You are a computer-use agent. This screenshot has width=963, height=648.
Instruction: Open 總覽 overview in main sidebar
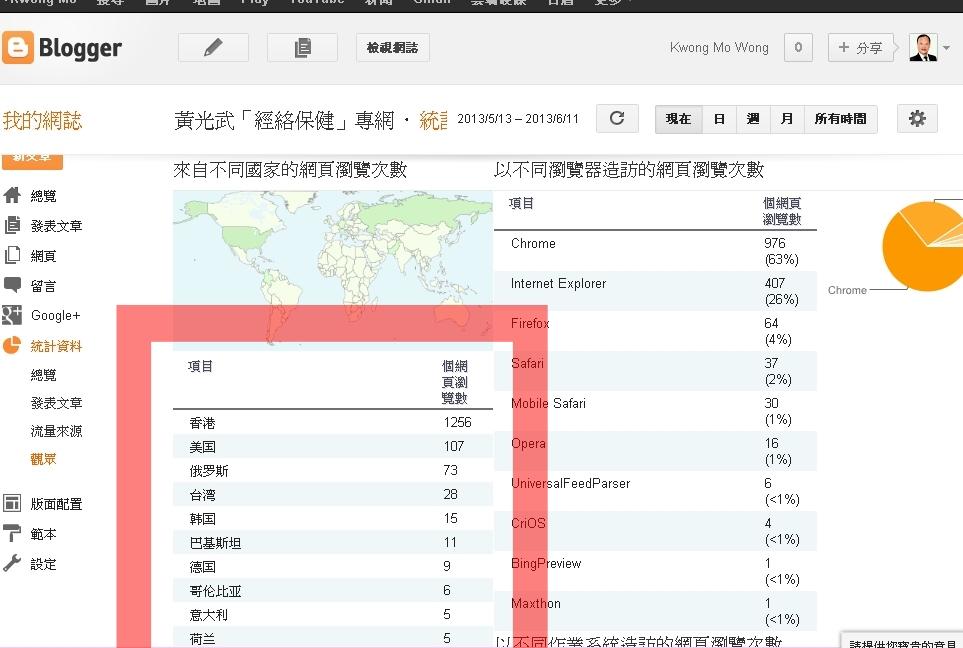tap(44, 196)
